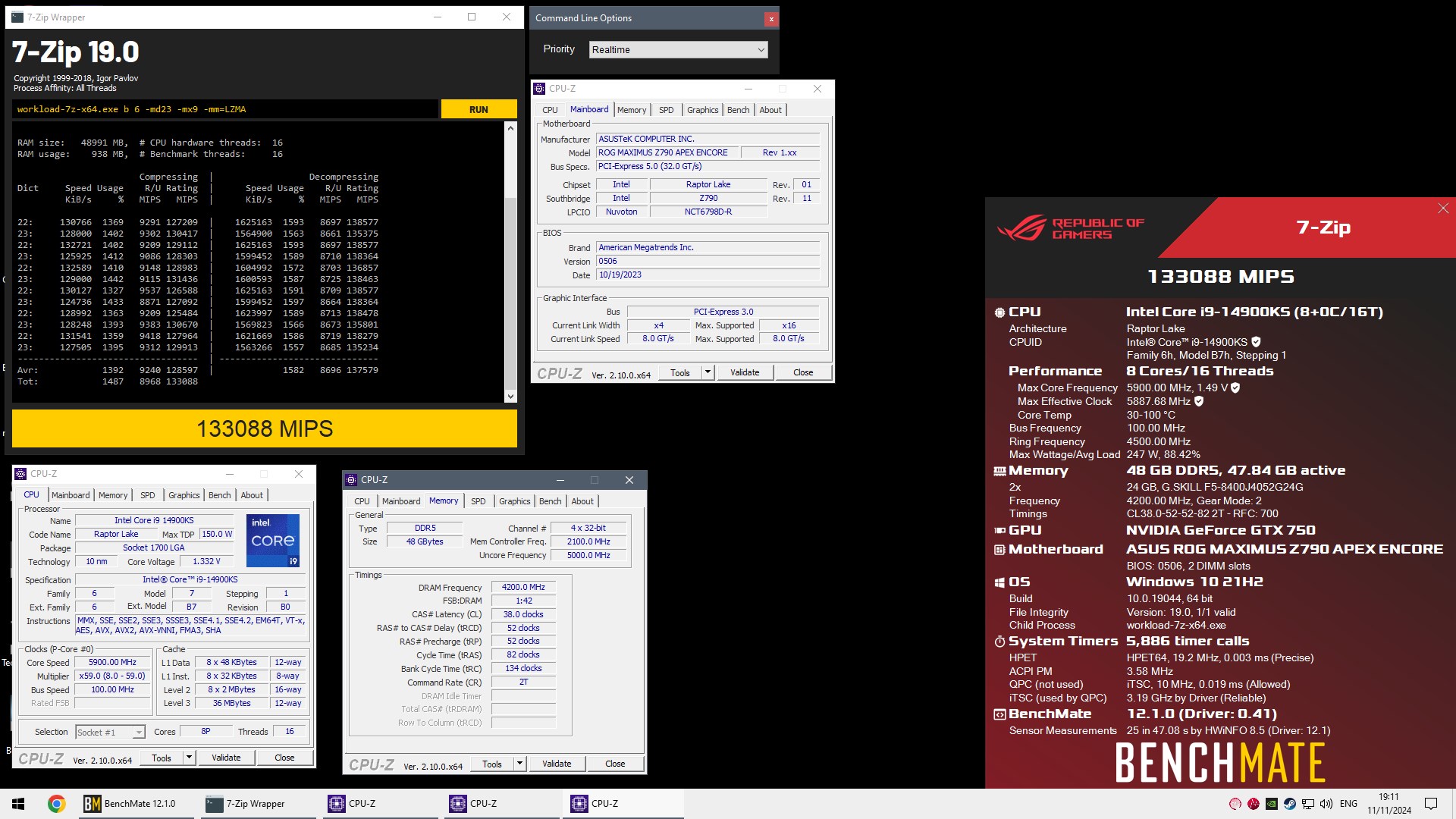Click the CAS# Latency value 38.0 clocks
This screenshot has width=1456, height=819.
[x=523, y=614]
